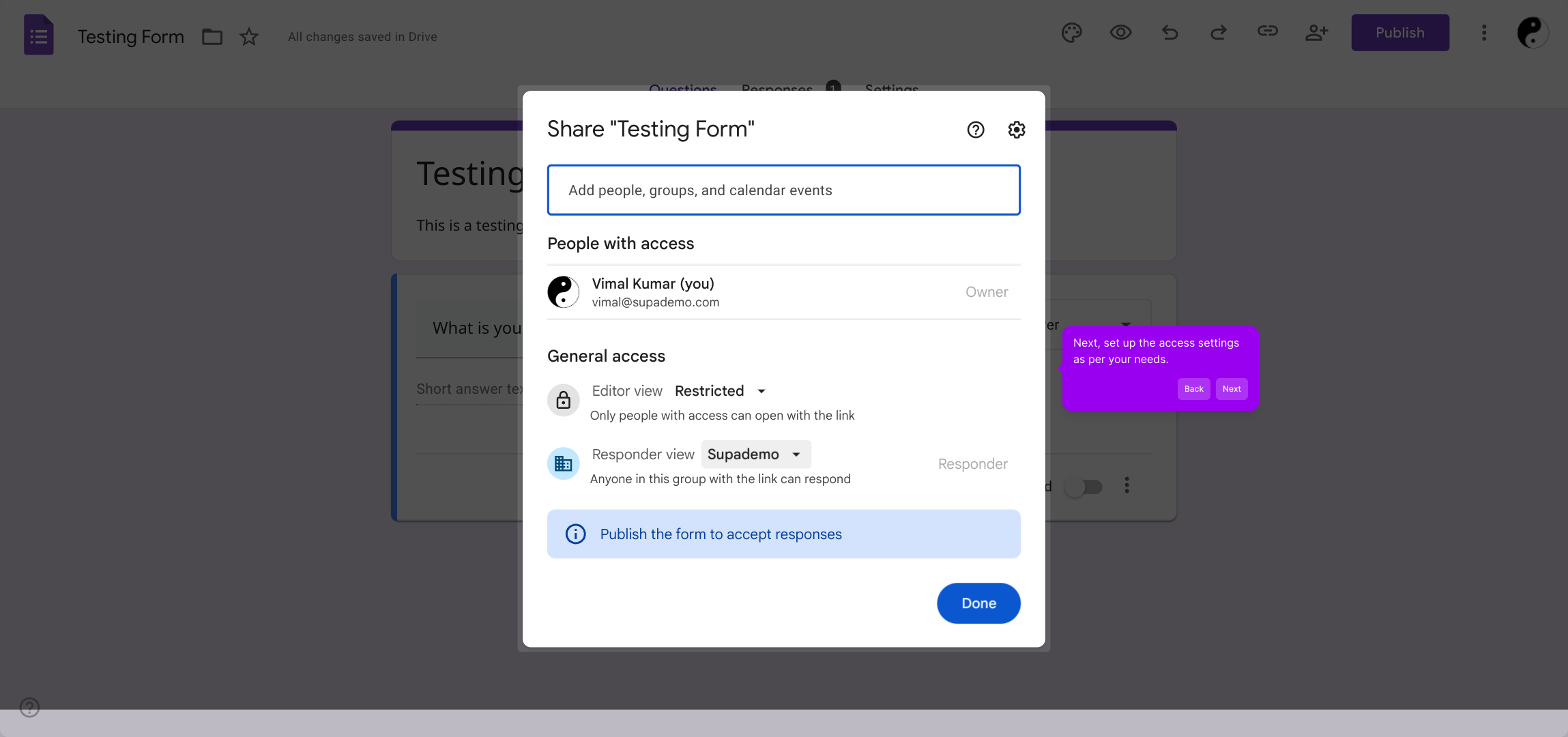Viewport: 1568px width, 737px height.
Task: Click the question text field
Action: 470,328
